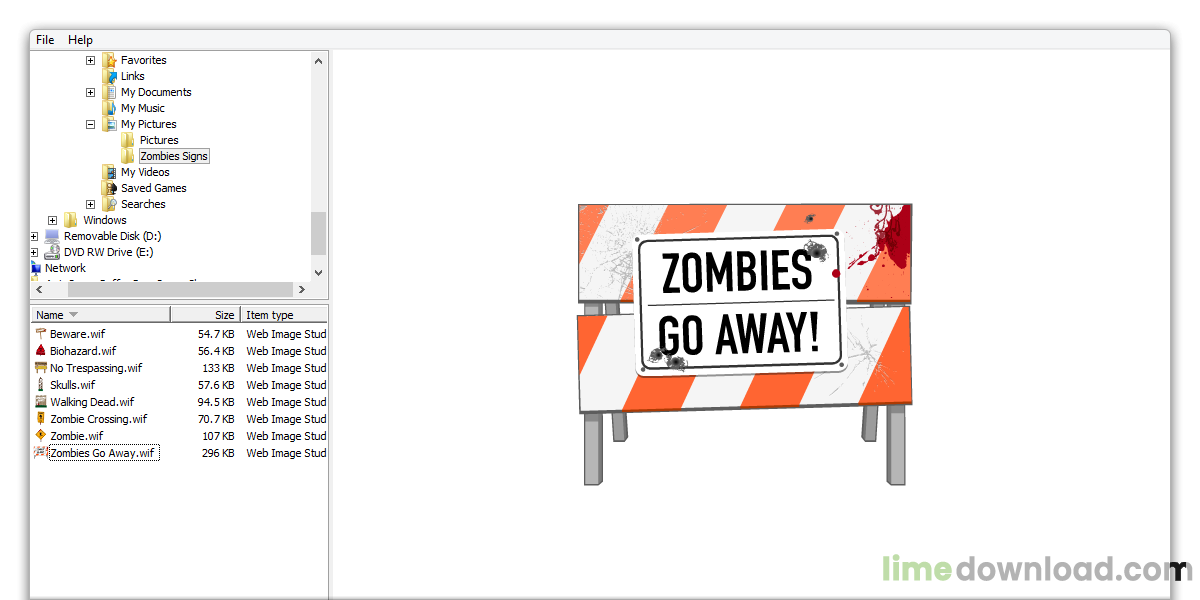Open the File menu

(x=45, y=40)
